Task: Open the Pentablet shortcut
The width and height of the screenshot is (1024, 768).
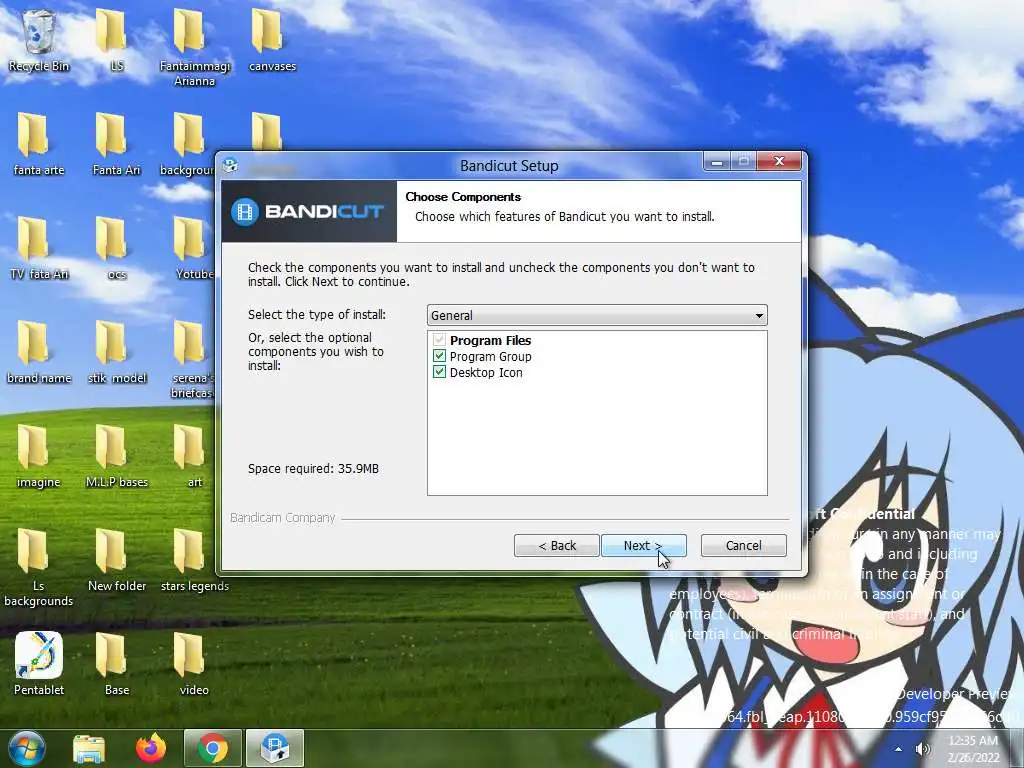Action: (39, 664)
